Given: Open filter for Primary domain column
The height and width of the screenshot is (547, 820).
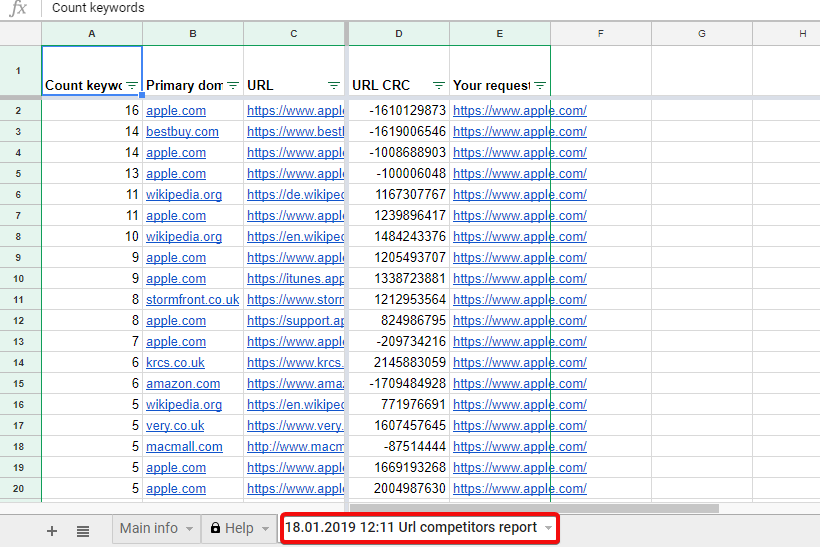Looking at the screenshot, I should pyautogui.click(x=233, y=85).
